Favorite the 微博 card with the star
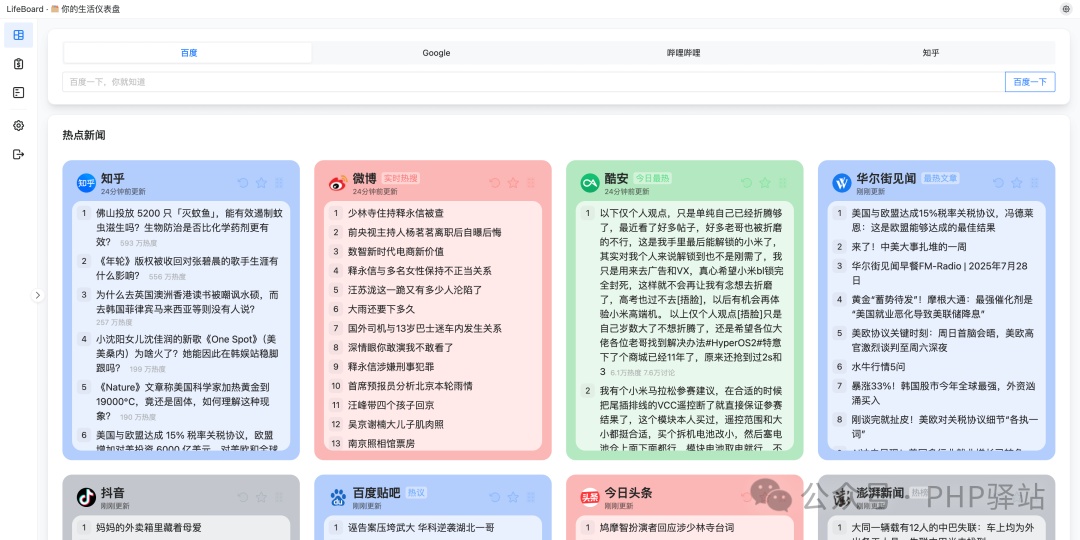The width and height of the screenshot is (1080, 540). [x=513, y=183]
